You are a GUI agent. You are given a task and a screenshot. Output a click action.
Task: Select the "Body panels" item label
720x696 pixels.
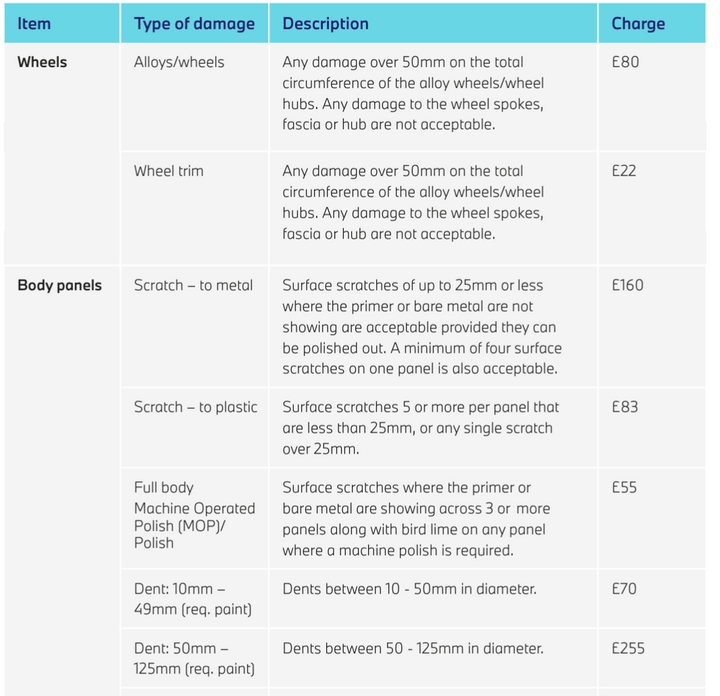point(59,285)
